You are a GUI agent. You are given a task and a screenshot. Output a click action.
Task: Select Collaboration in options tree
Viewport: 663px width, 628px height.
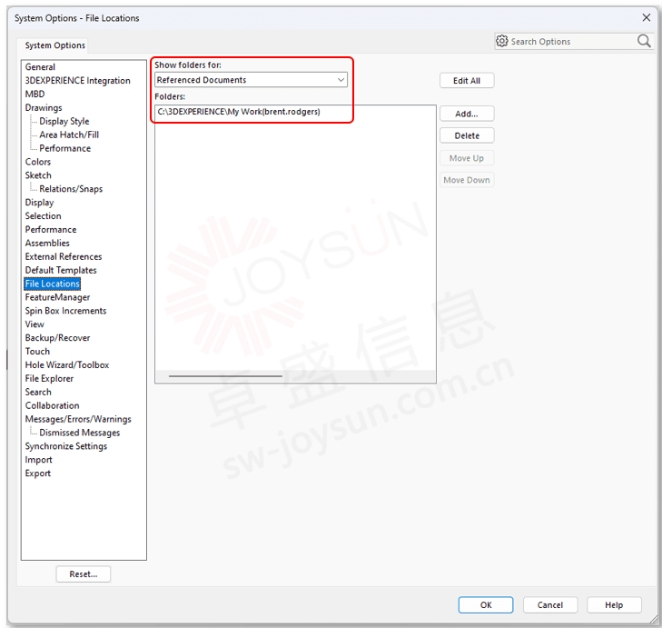[x=52, y=406]
